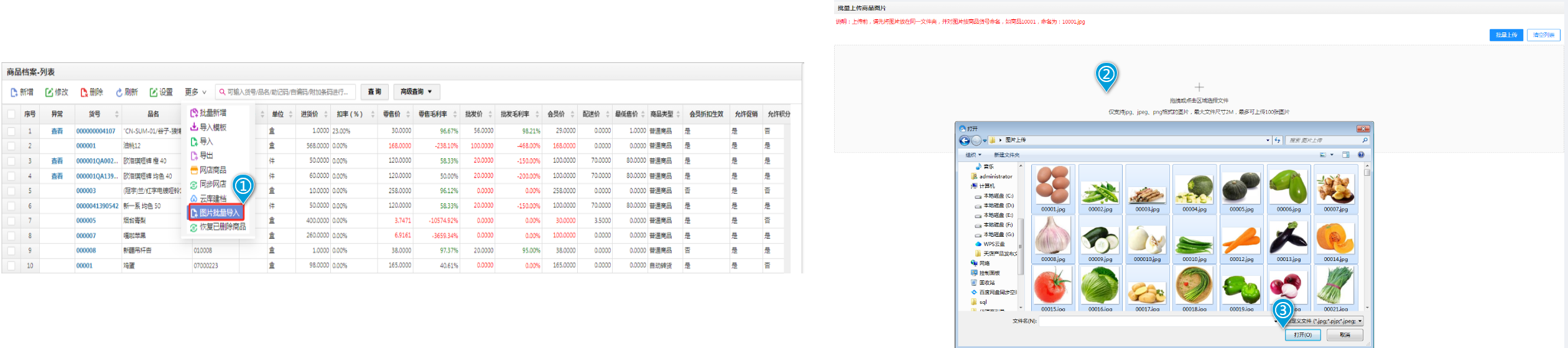
Task: Focus the product search input field
Action: pos(286,92)
